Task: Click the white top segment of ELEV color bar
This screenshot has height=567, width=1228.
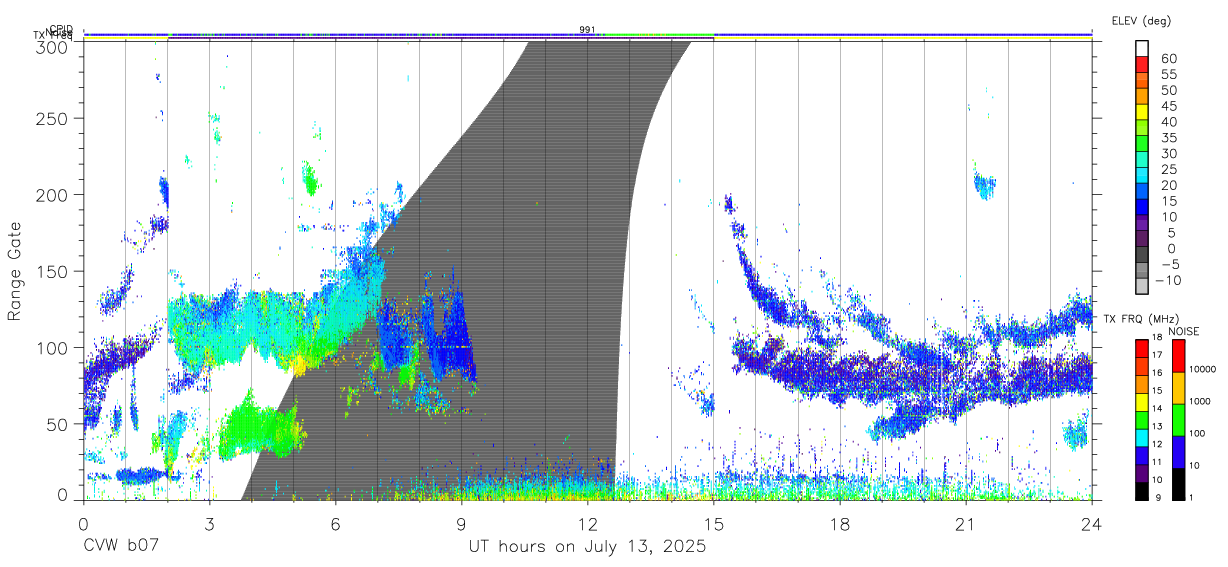Action: click(1143, 48)
